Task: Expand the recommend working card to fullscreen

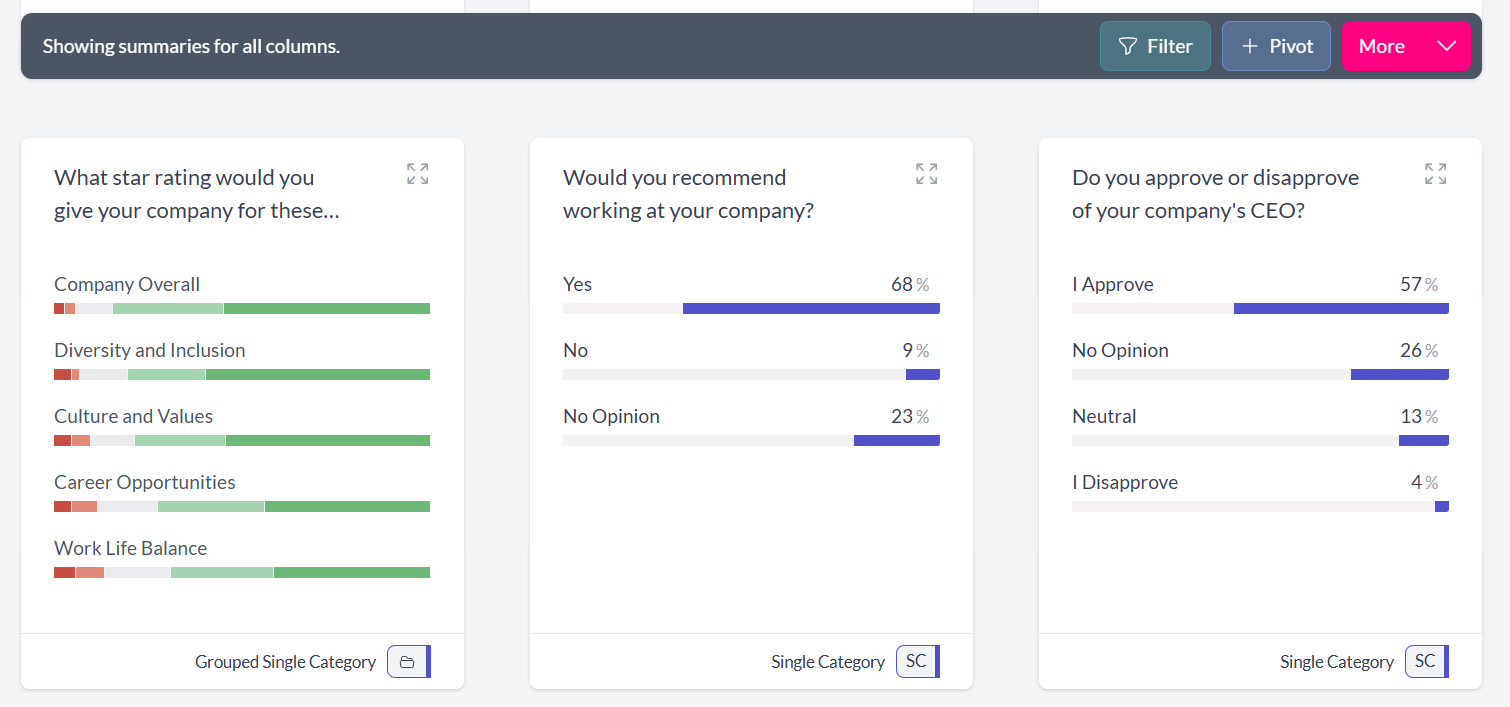Action: coord(927,174)
